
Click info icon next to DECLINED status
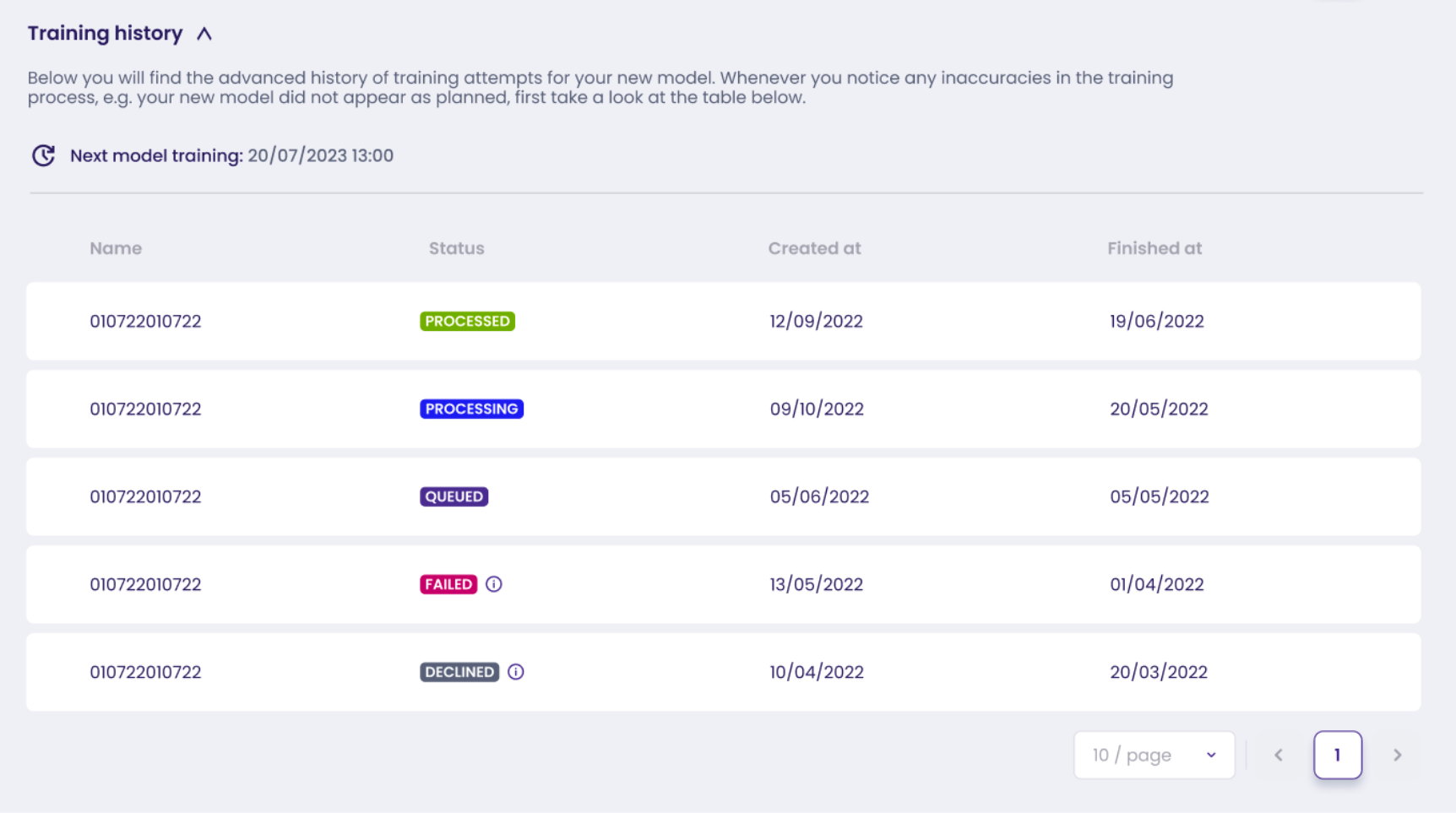(x=516, y=672)
